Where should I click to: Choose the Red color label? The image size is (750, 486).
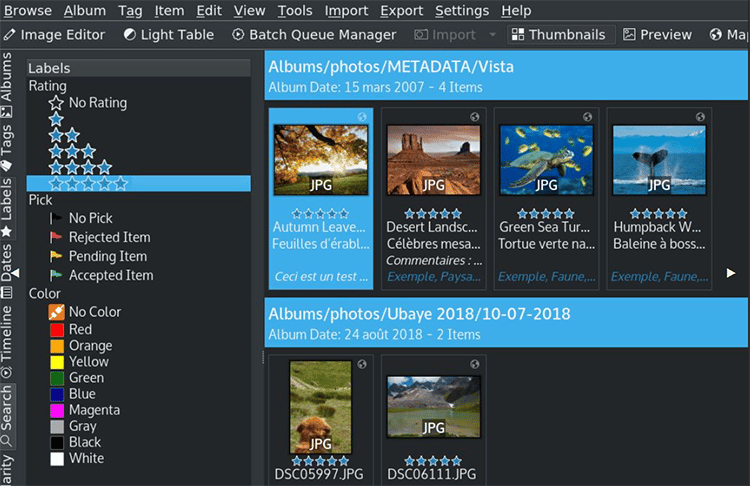(71, 330)
